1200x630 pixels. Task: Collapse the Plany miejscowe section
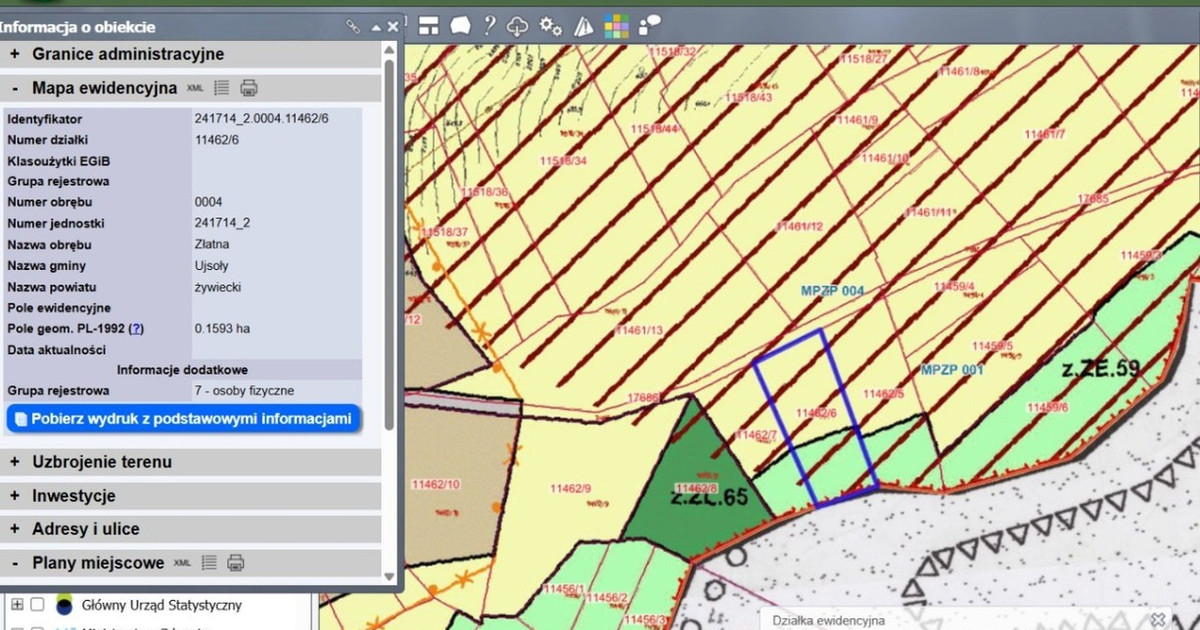click(x=15, y=563)
